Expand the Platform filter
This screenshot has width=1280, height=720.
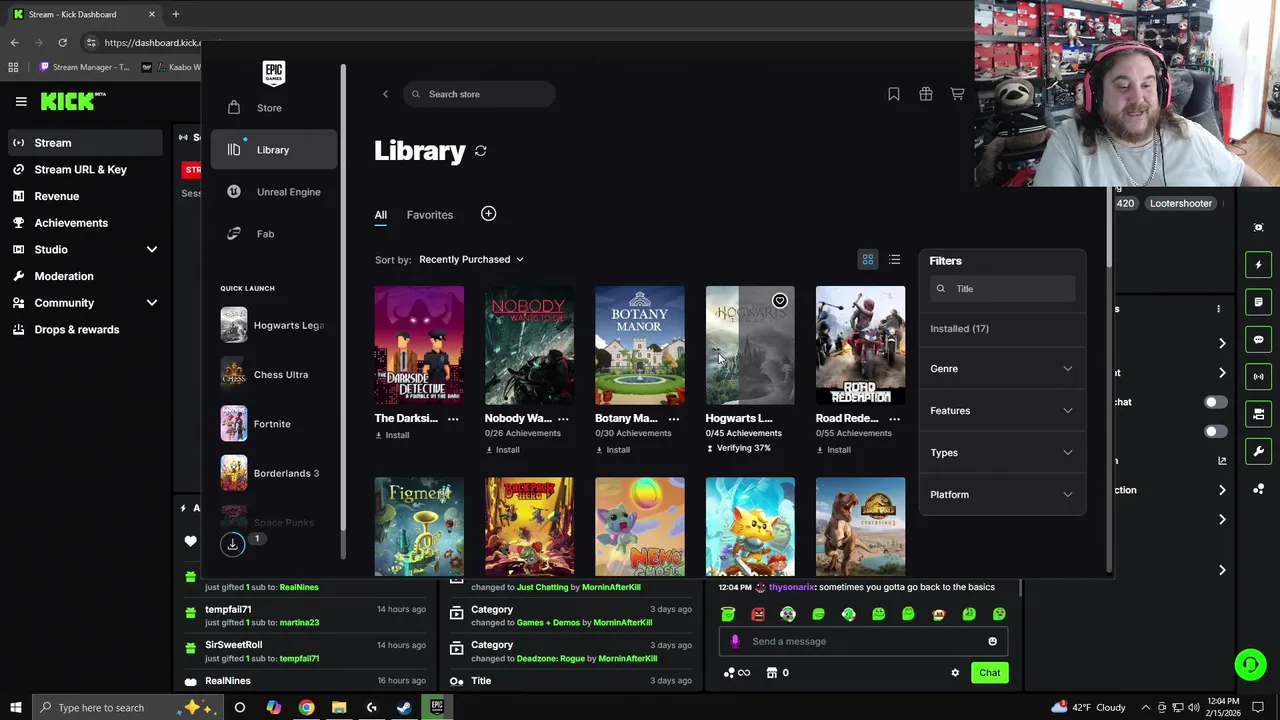tap(1002, 495)
